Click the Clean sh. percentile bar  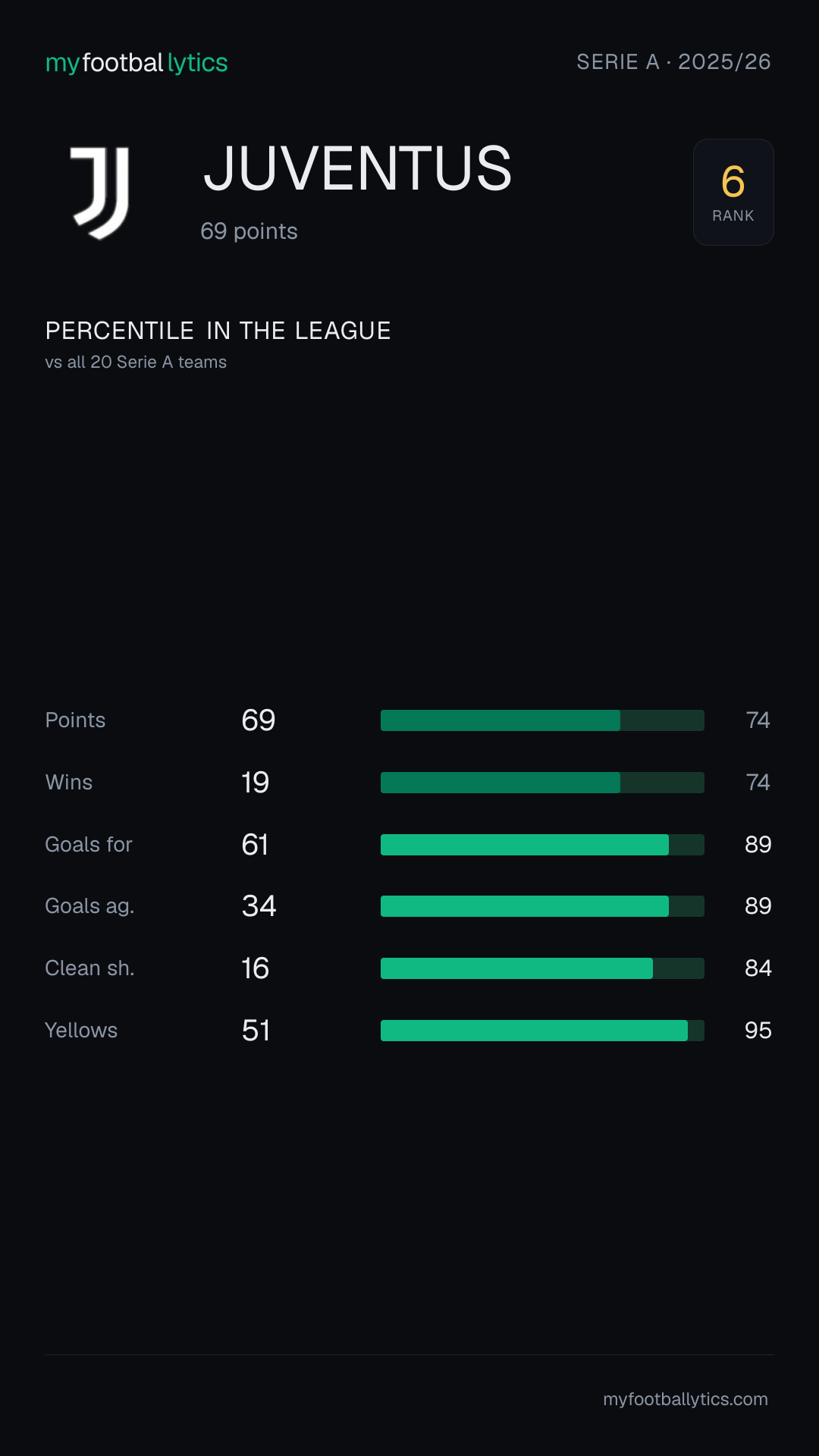click(542, 968)
